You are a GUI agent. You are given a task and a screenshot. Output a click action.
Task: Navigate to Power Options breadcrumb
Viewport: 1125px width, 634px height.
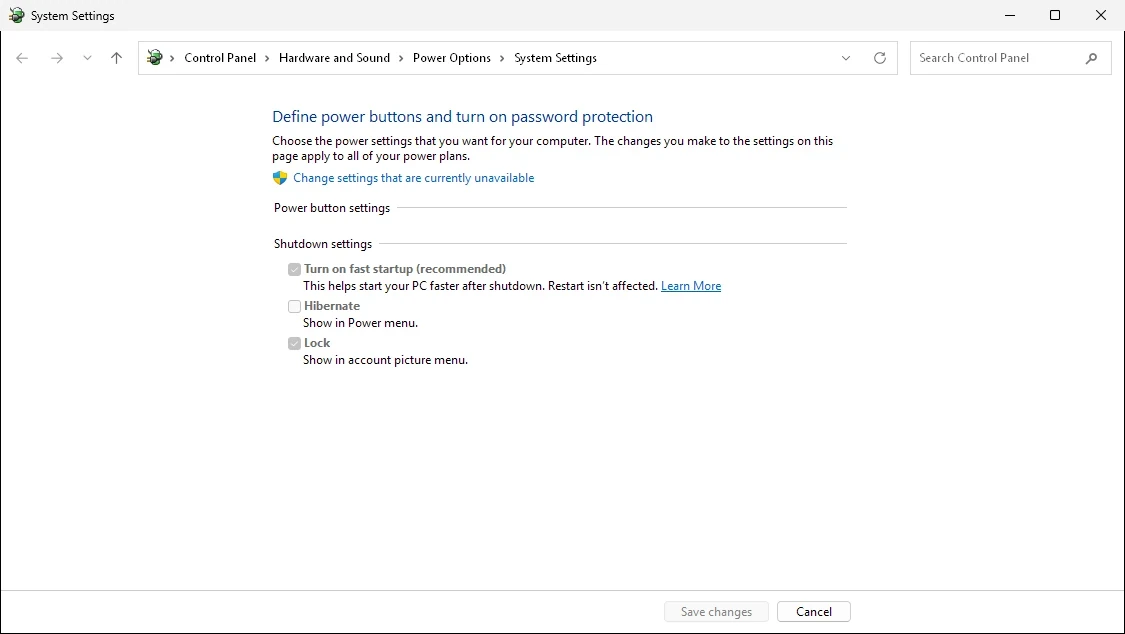point(452,58)
